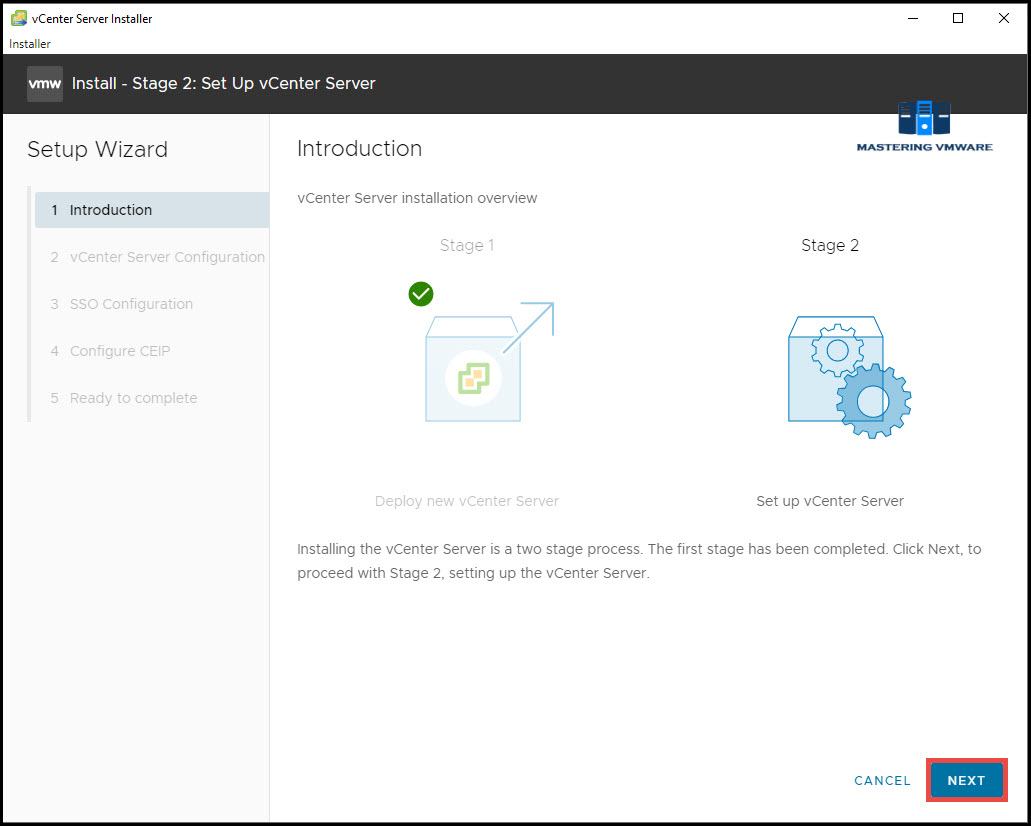Viewport: 1031px width, 826px height.
Task: Click 'Deploy new vCenter Server' label
Action: 467,501
